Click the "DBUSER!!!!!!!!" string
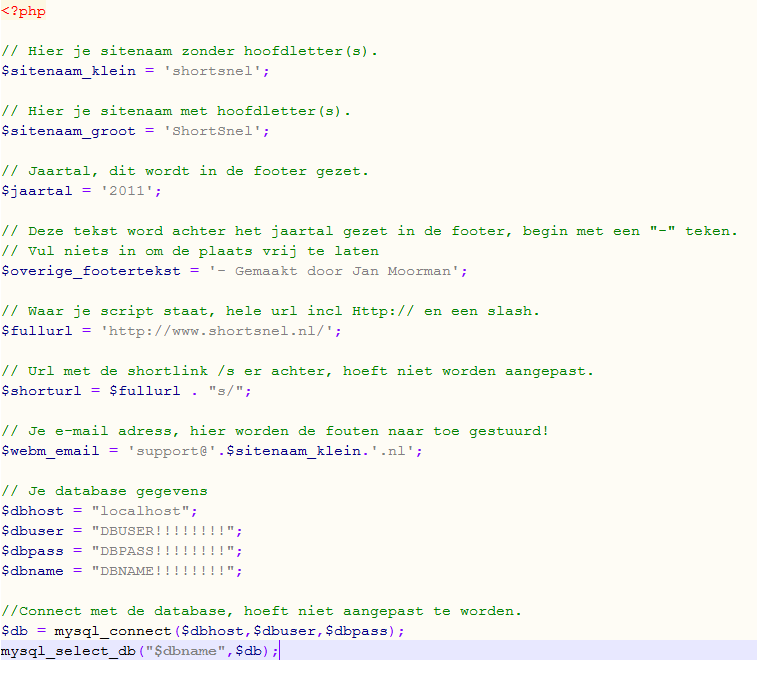 (x=163, y=531)
